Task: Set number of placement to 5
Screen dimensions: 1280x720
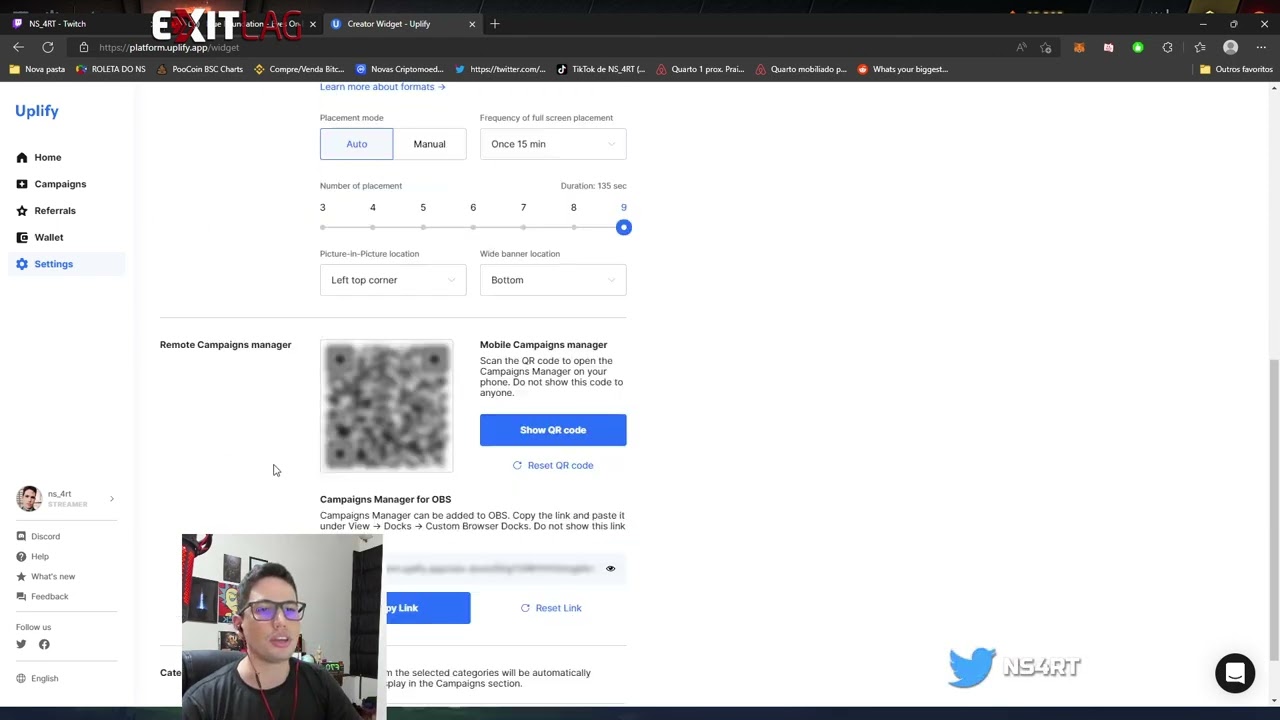Action: [x=423, y=227]
